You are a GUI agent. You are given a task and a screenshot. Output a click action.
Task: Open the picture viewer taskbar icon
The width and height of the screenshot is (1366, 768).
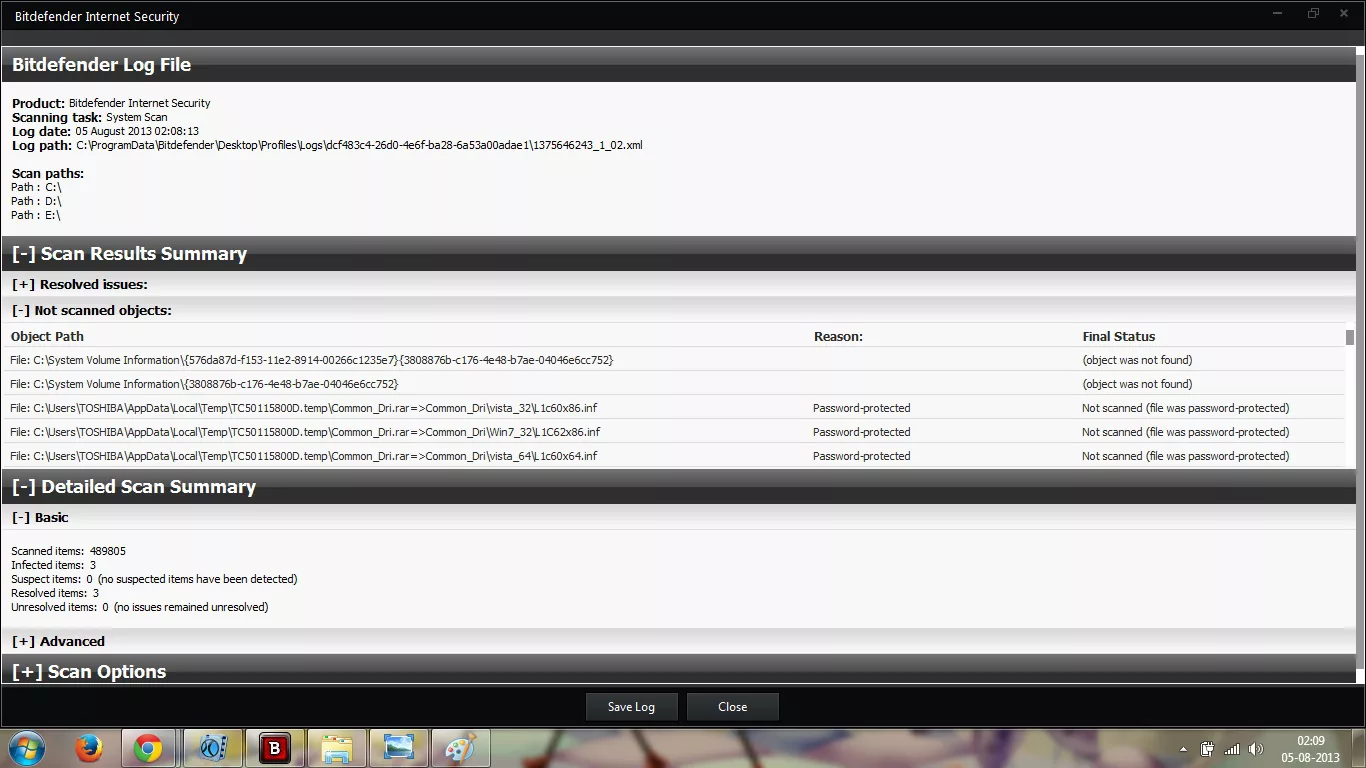398,748
